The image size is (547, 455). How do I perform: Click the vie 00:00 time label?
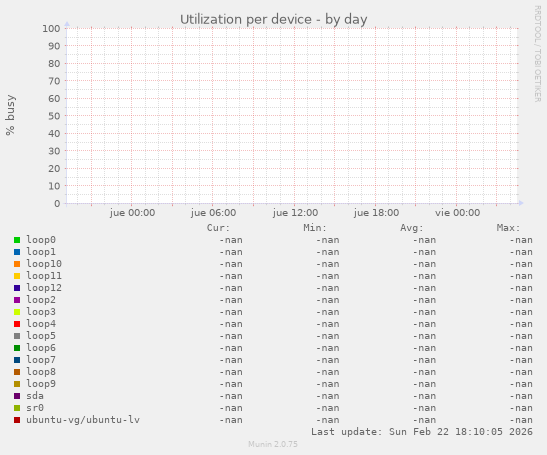point(457,212)
